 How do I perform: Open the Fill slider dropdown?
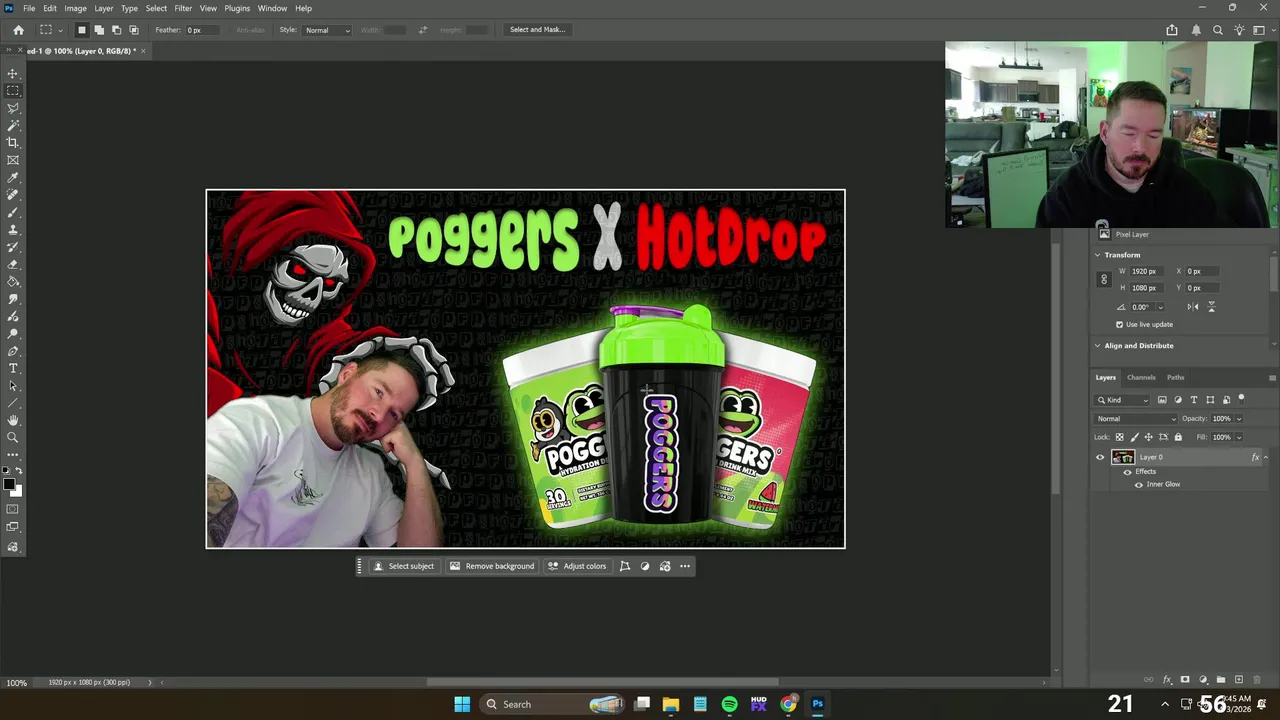tap(1239, 437)
